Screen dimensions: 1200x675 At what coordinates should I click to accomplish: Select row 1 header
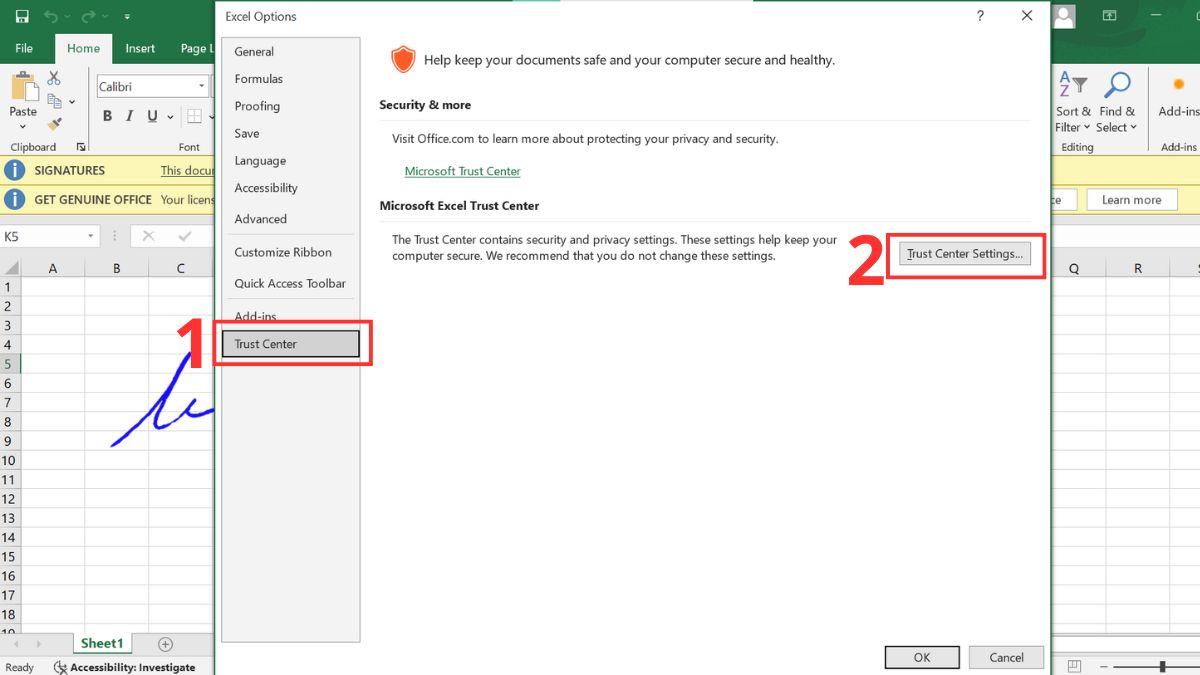[x=10, y=287]
